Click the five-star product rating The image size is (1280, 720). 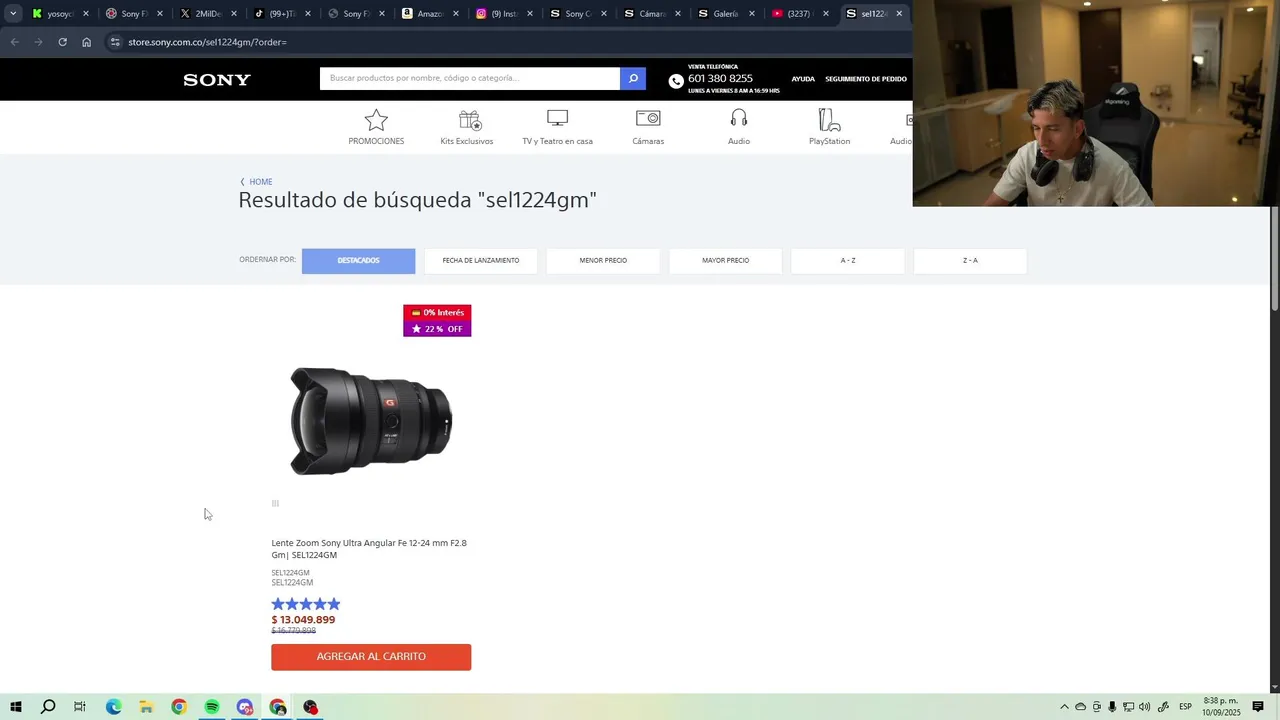[x=306, y=604]
